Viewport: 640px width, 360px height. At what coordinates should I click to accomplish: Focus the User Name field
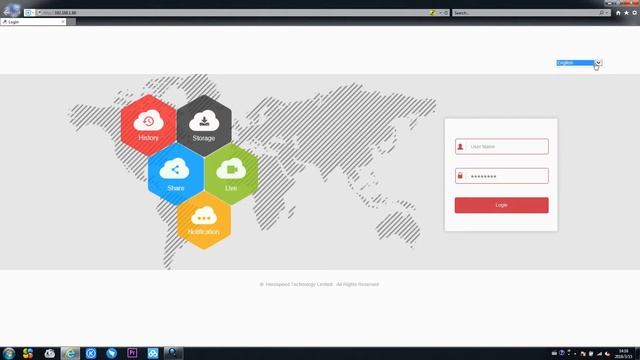coord(502,147)
